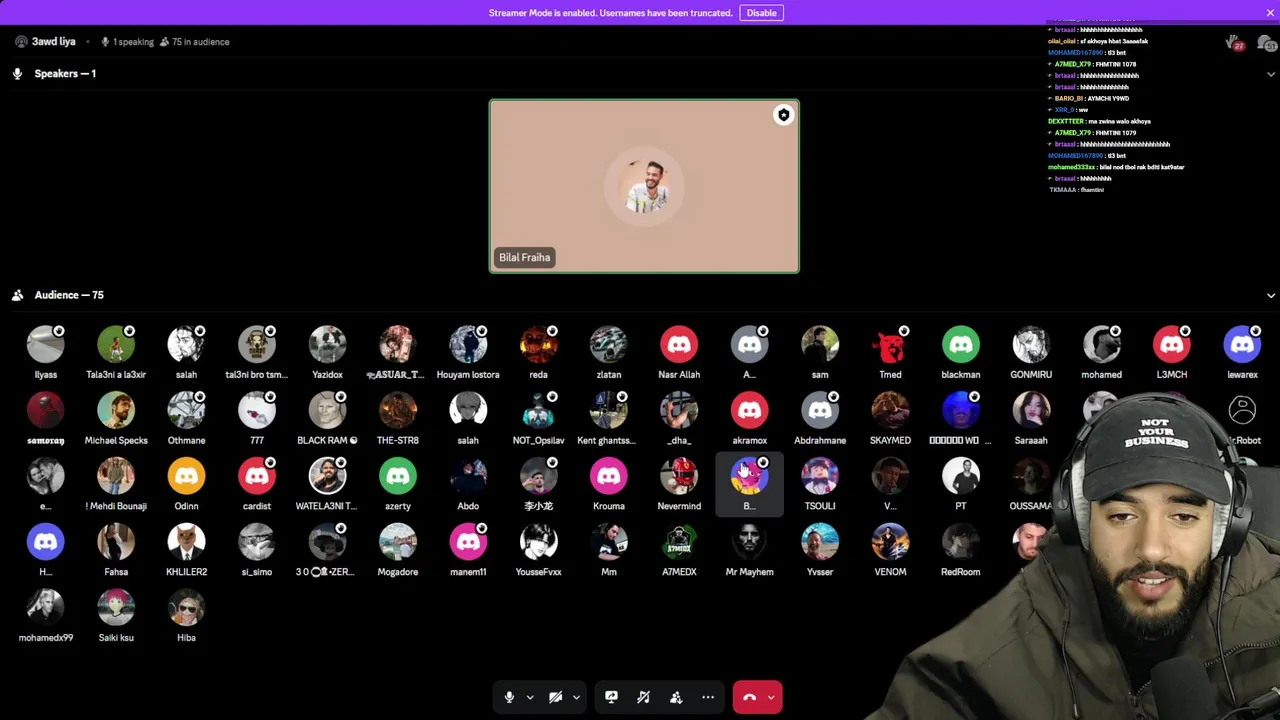Click the PT user avatar
Image resolution: width=1280 pixels, height=720 pixels.
point(961,476)
